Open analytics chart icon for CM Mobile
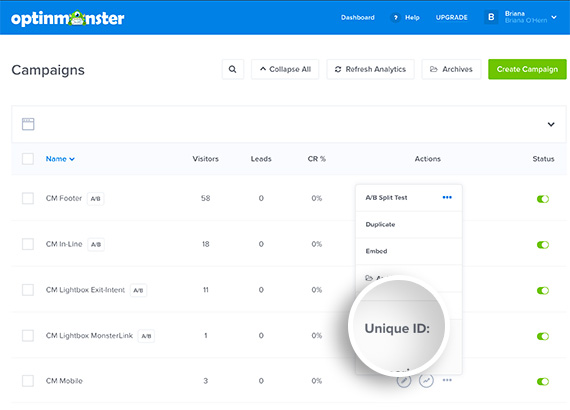The width and height of the screenshot is (570, 410). [x=426, y=381]
